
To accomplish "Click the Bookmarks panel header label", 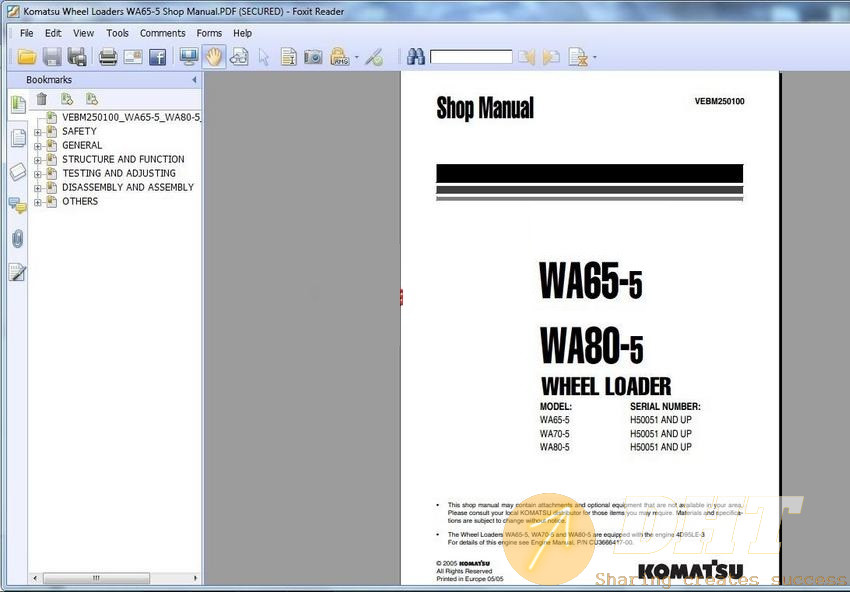I will point(49,80).
